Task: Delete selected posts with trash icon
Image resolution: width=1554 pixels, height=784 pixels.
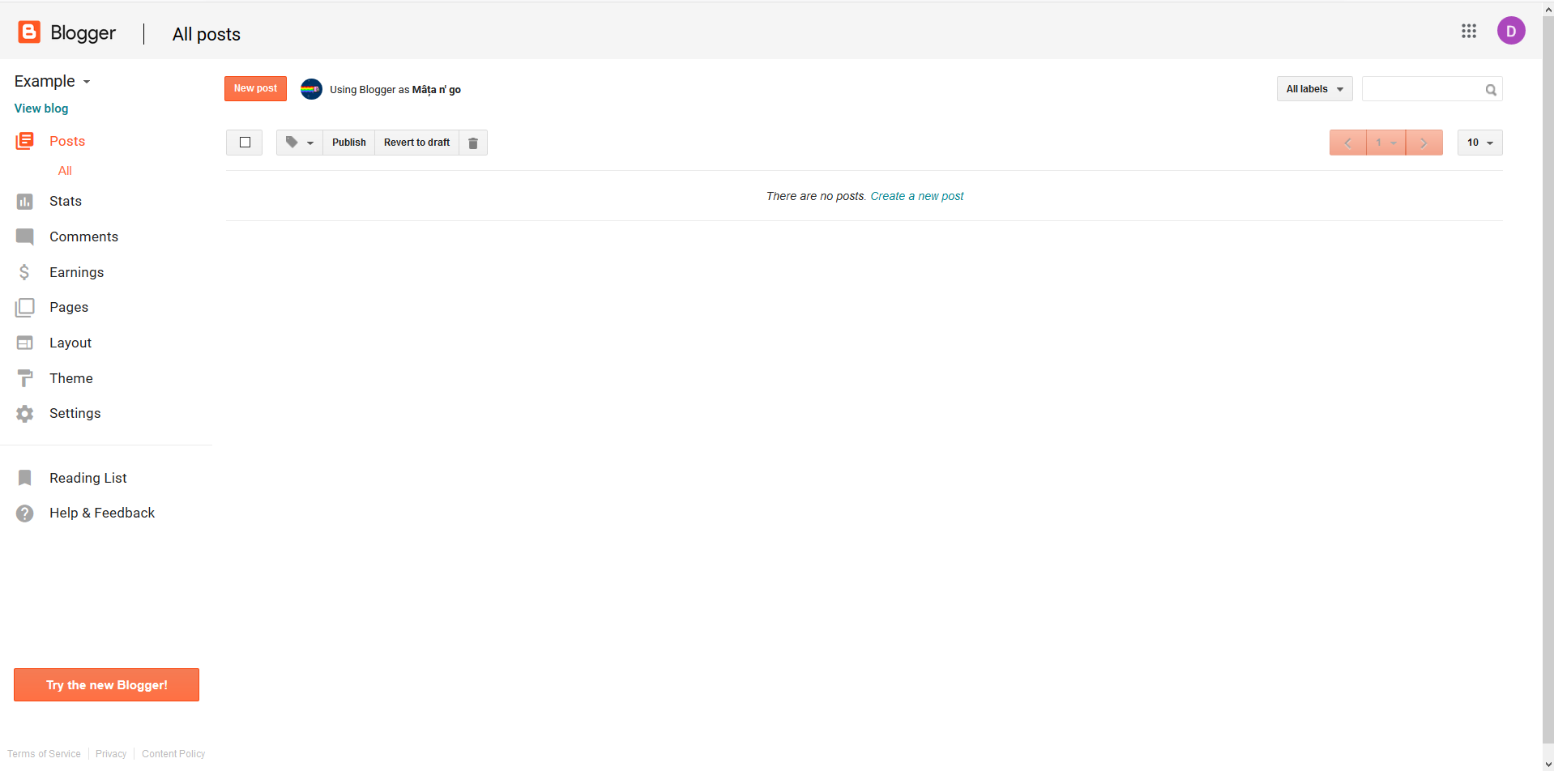Action: 473,143
